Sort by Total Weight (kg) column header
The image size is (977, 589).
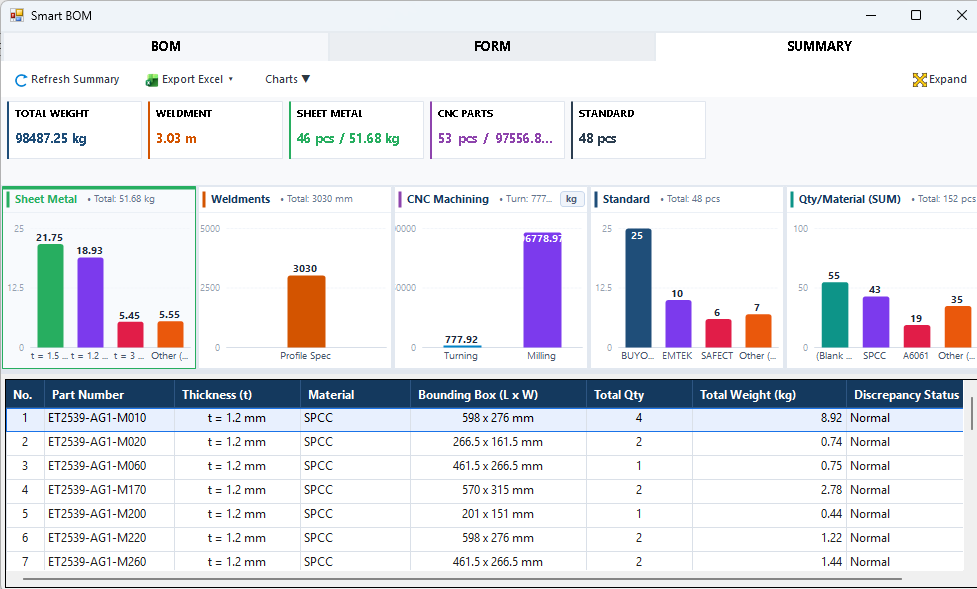(769, 395)
